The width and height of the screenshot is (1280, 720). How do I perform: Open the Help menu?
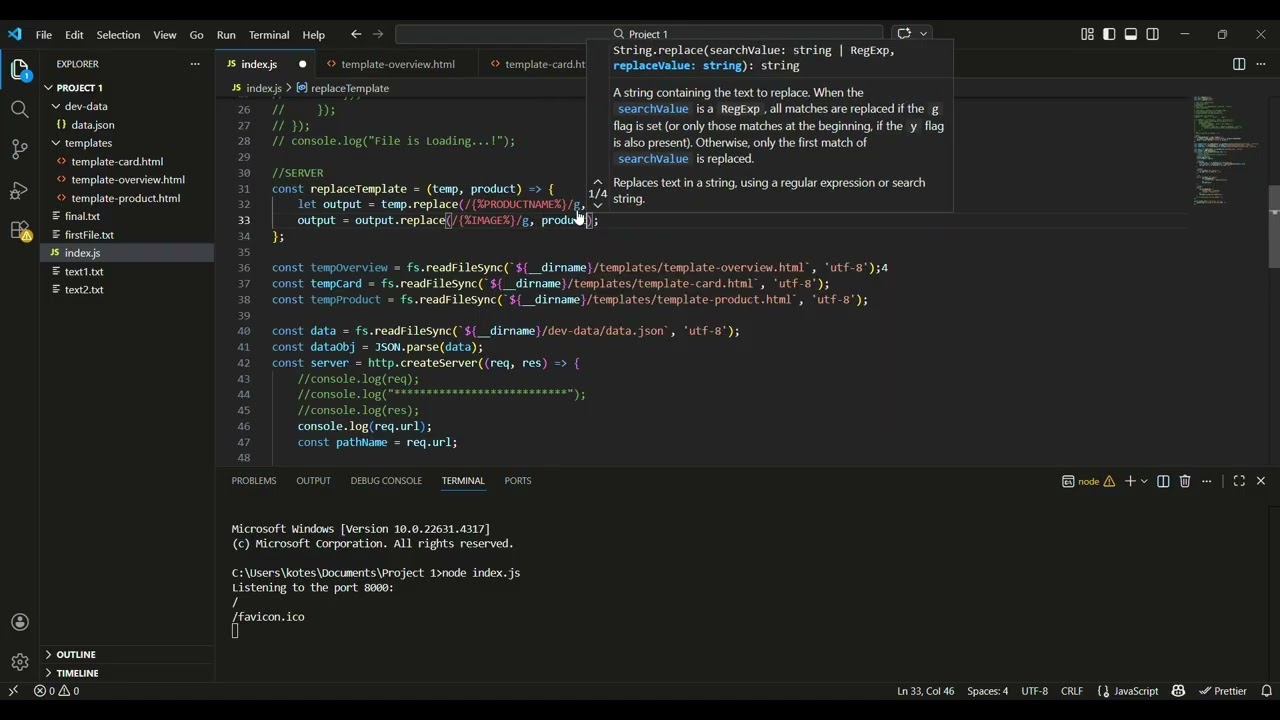pyautogui.click(x=314, y=35)
